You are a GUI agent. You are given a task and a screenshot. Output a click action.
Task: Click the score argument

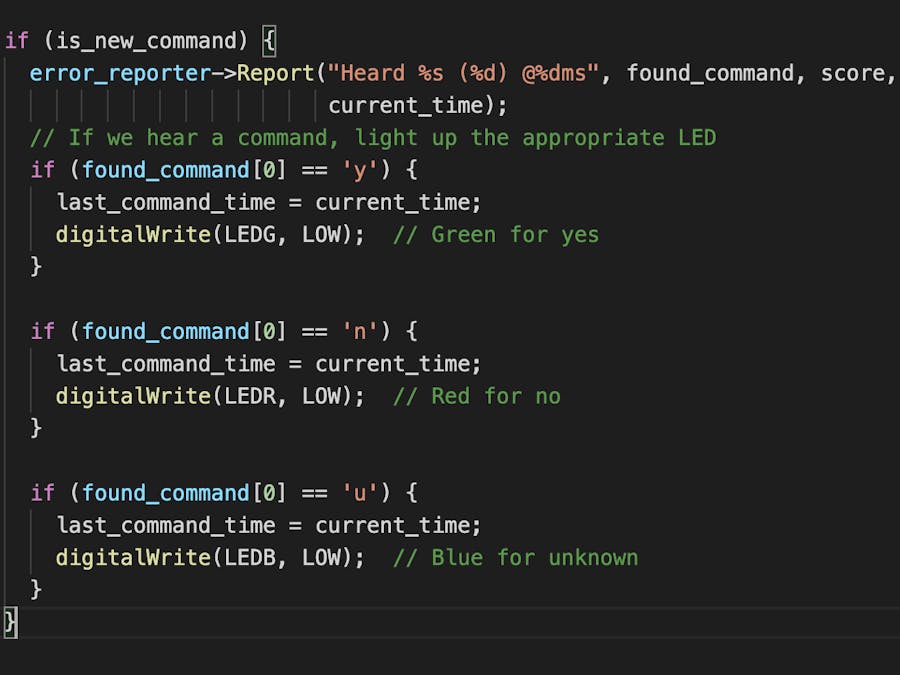tap(853, 73)
